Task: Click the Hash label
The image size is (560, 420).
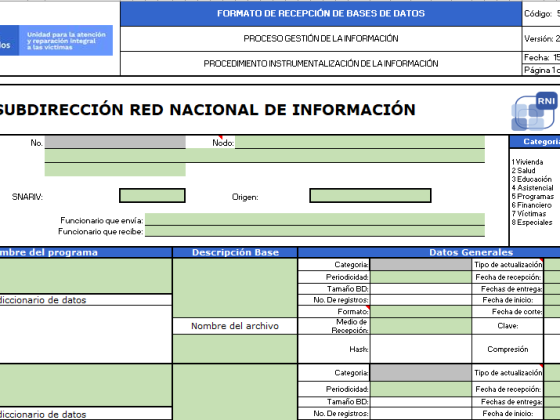Action: pyautogui.click(x=358, y=349)
